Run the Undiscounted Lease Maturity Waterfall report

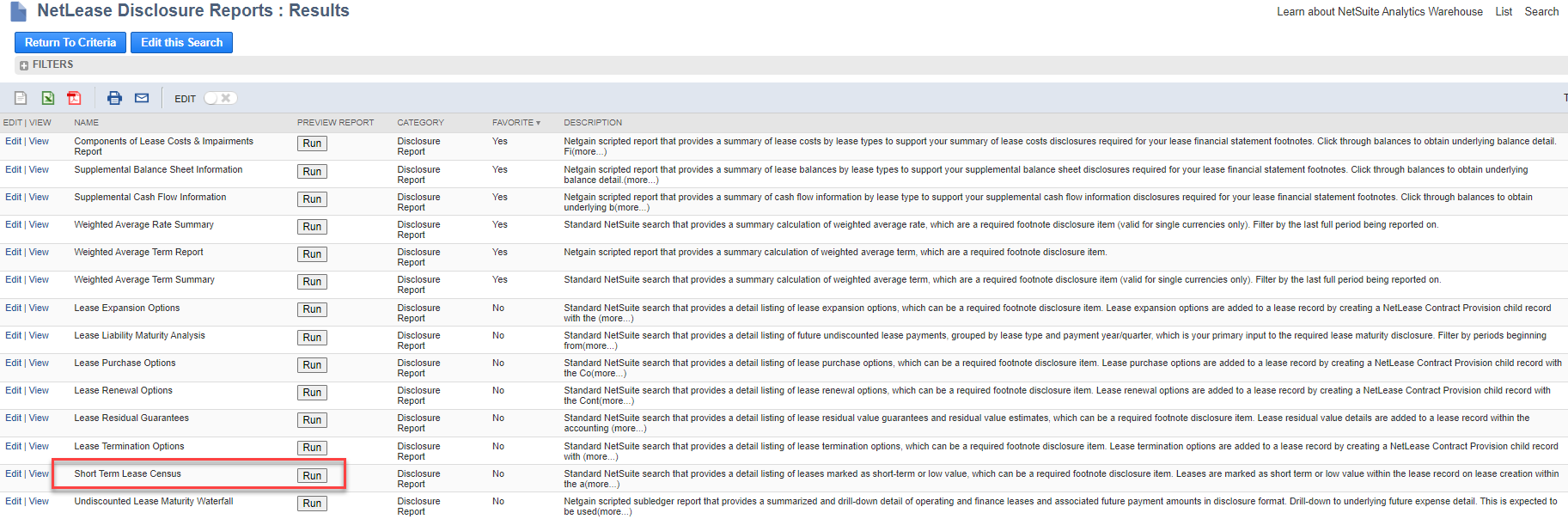(312, 504)
